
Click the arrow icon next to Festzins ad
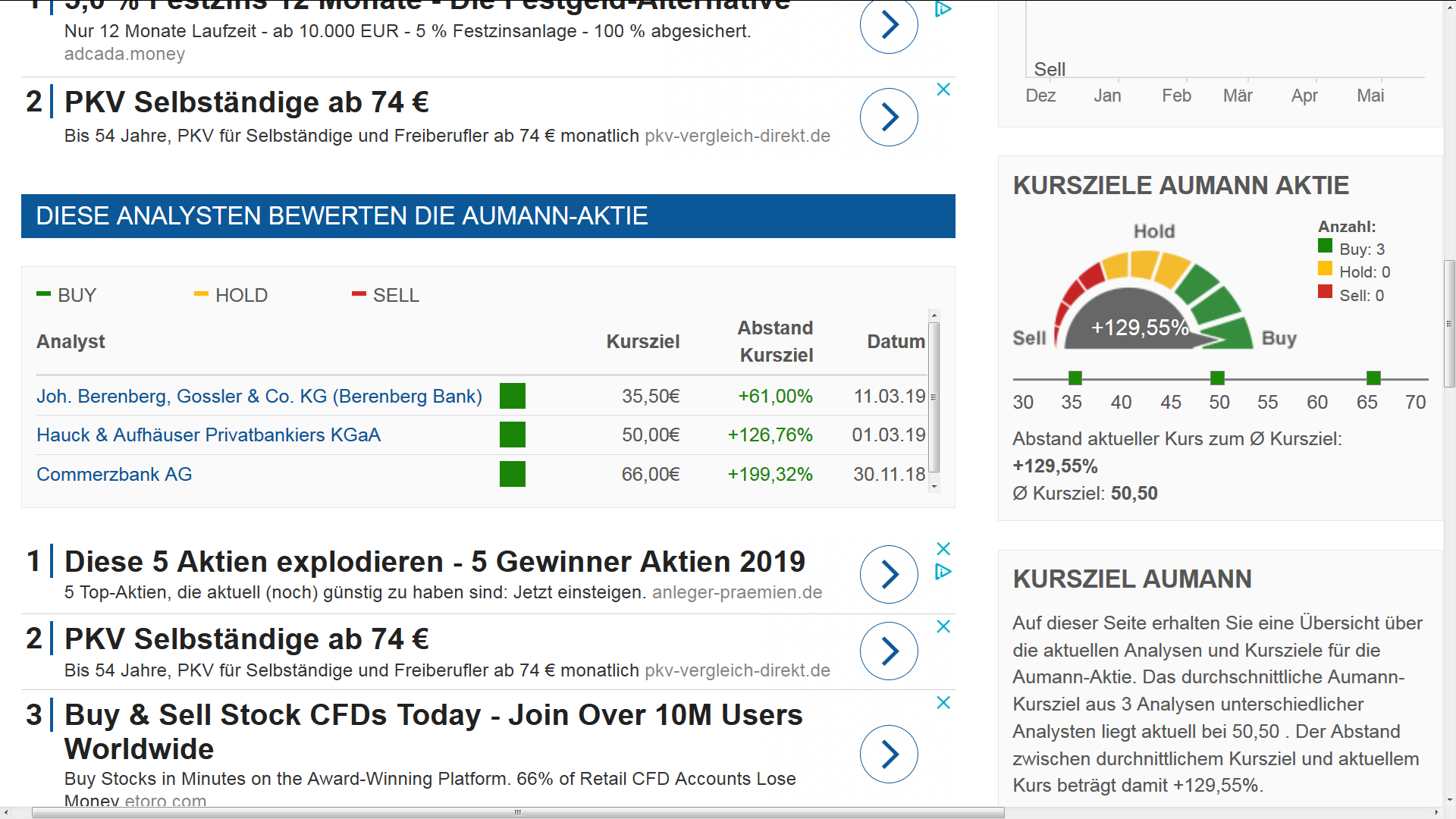(x=888, y=25)
